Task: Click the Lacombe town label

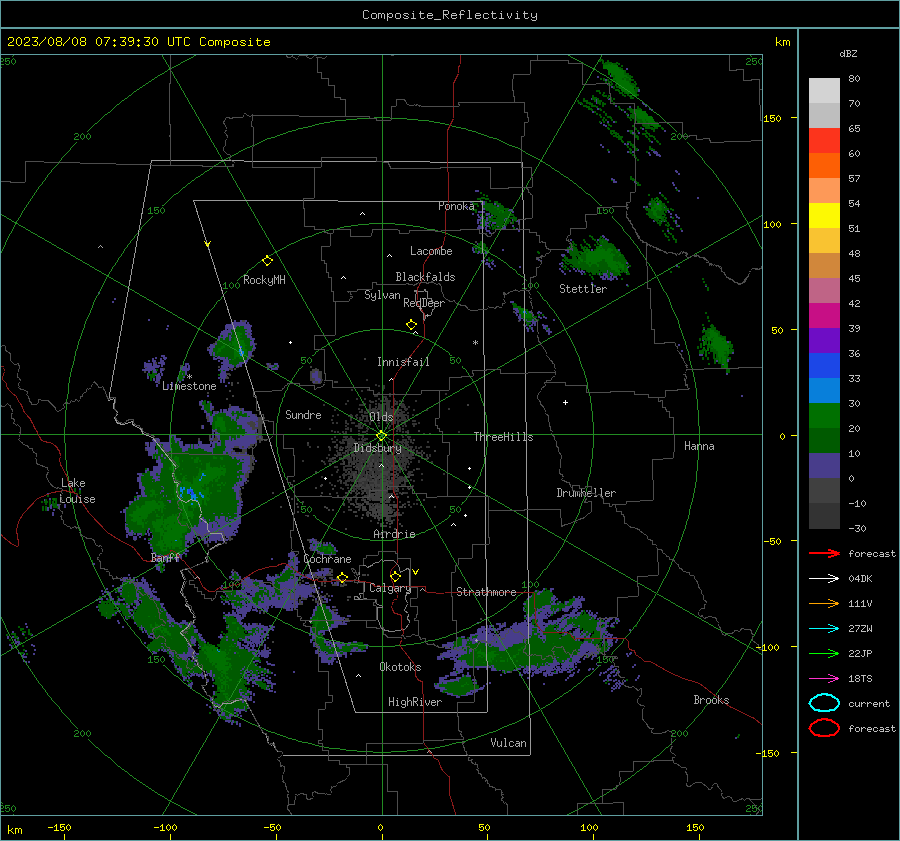Action: click(431, 251)
